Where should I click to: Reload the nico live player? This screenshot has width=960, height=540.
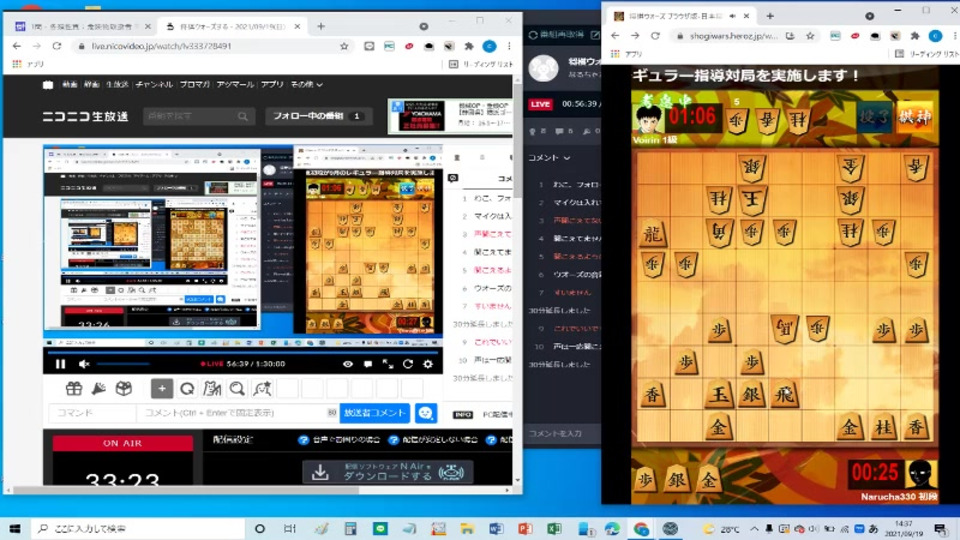click(x=408, y=364)
